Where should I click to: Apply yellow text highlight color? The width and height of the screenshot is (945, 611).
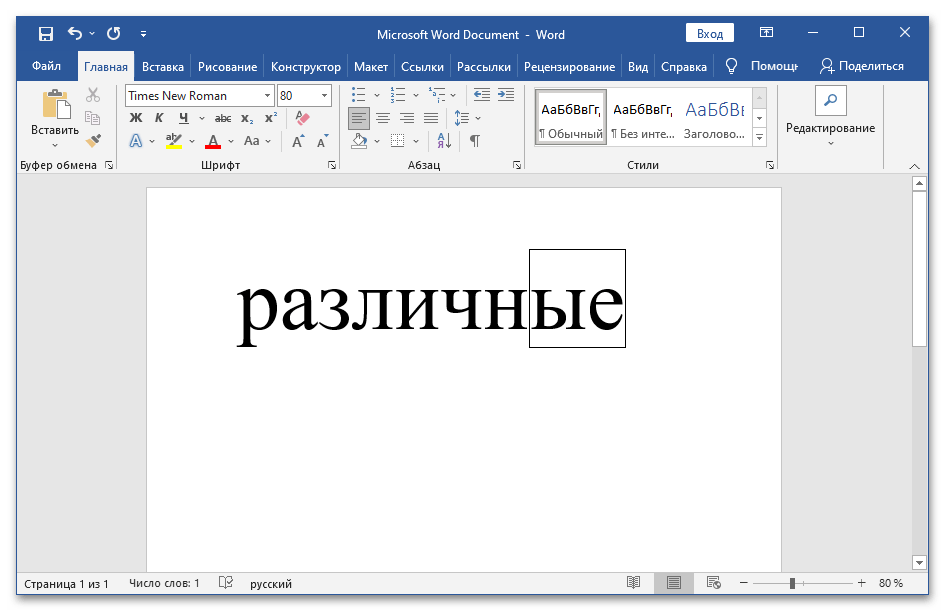pyautogui.click(x=174, y=141)
